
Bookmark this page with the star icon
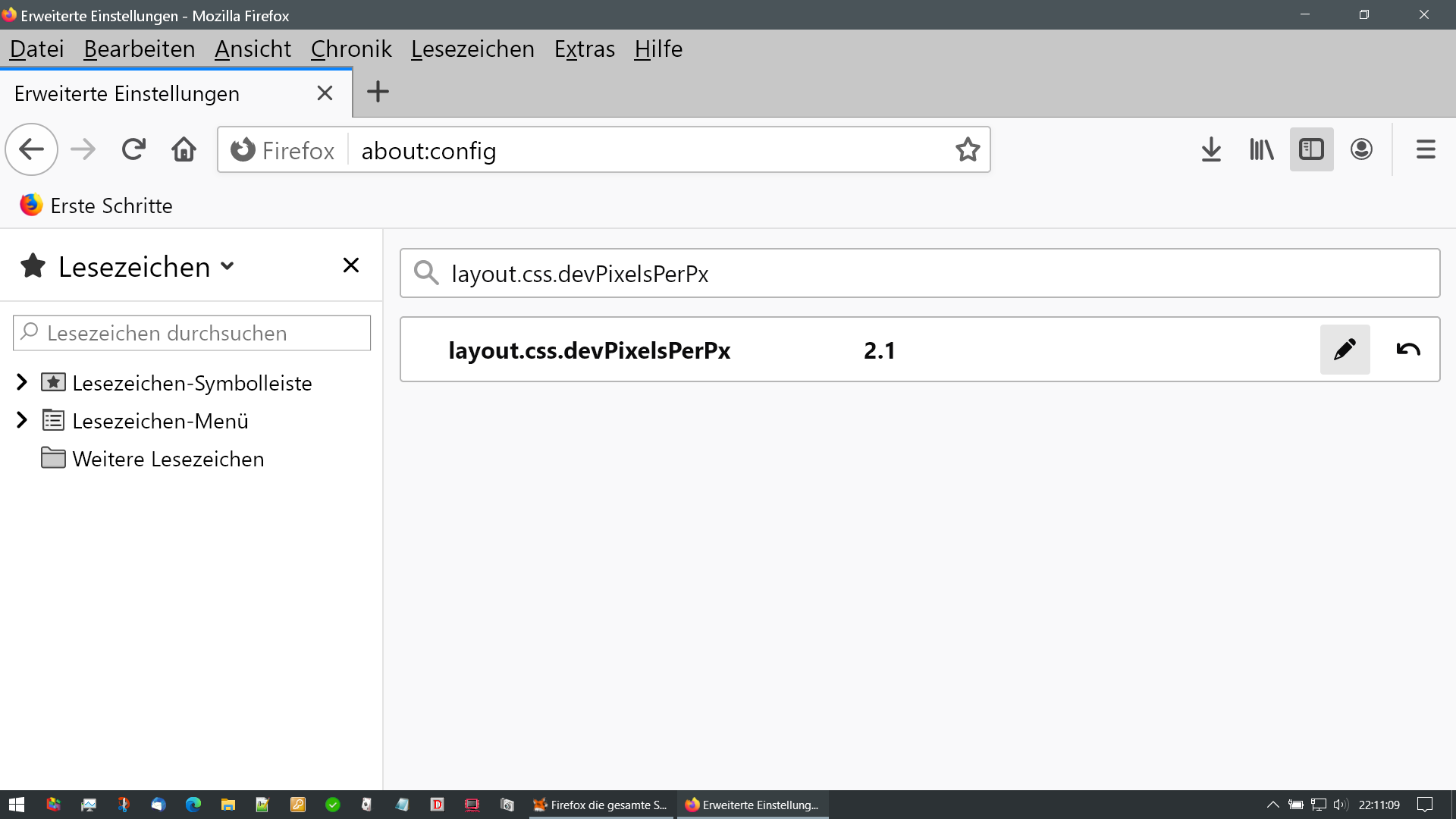point(967,150)
